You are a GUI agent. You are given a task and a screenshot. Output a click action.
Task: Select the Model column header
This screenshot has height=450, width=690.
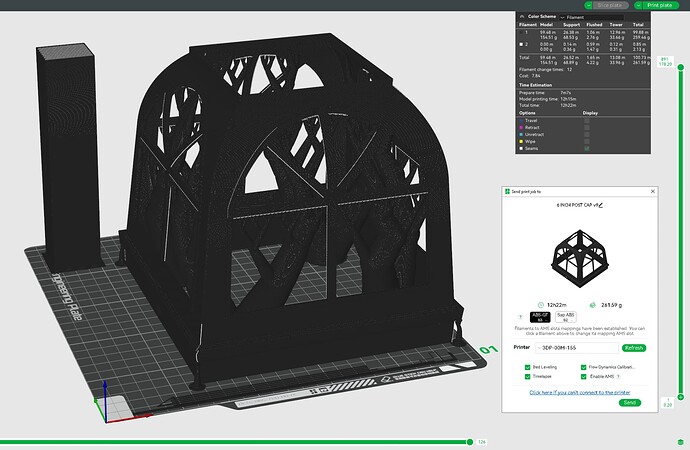pos(546,25)
